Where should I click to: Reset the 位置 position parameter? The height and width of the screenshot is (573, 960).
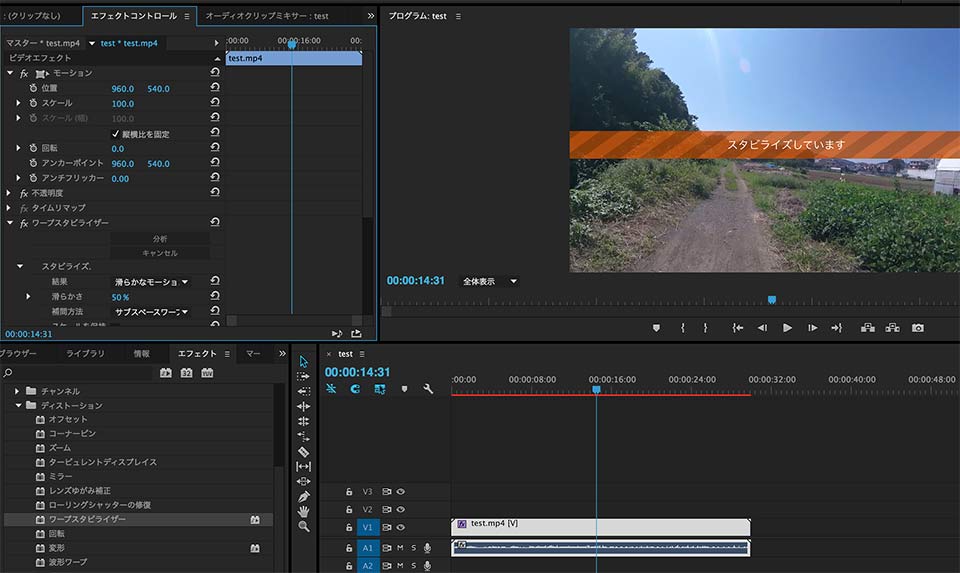click(x=215, y=88)
